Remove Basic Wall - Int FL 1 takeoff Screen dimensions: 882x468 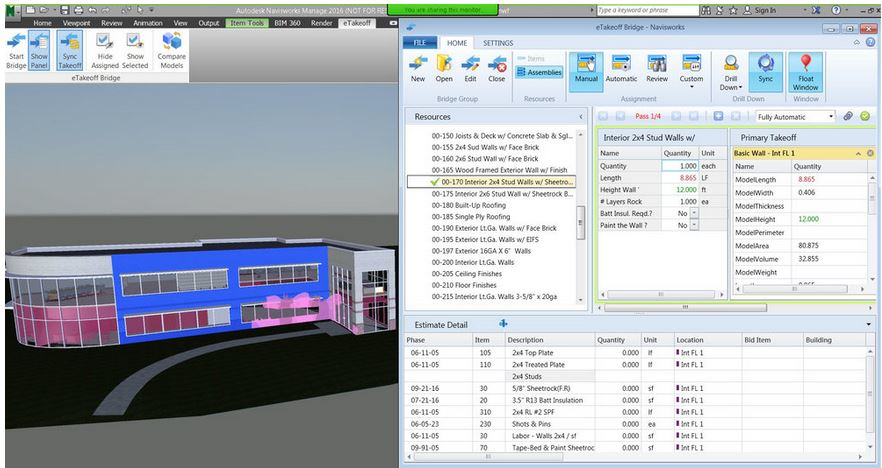[870, 154]
